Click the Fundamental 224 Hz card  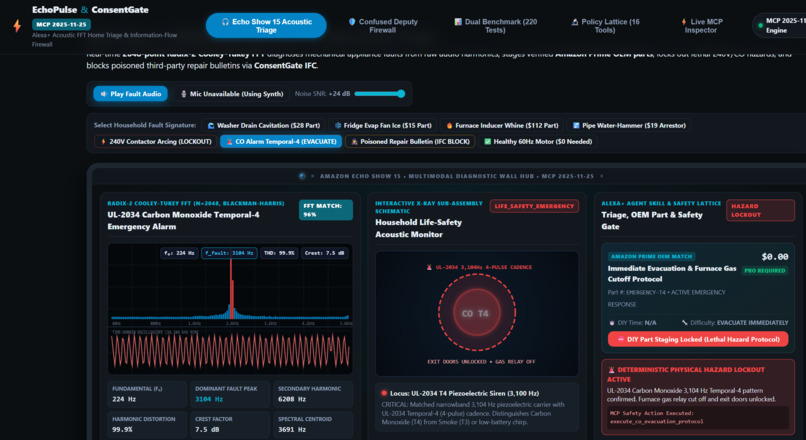pyautogui.click(x=147, y=394)
